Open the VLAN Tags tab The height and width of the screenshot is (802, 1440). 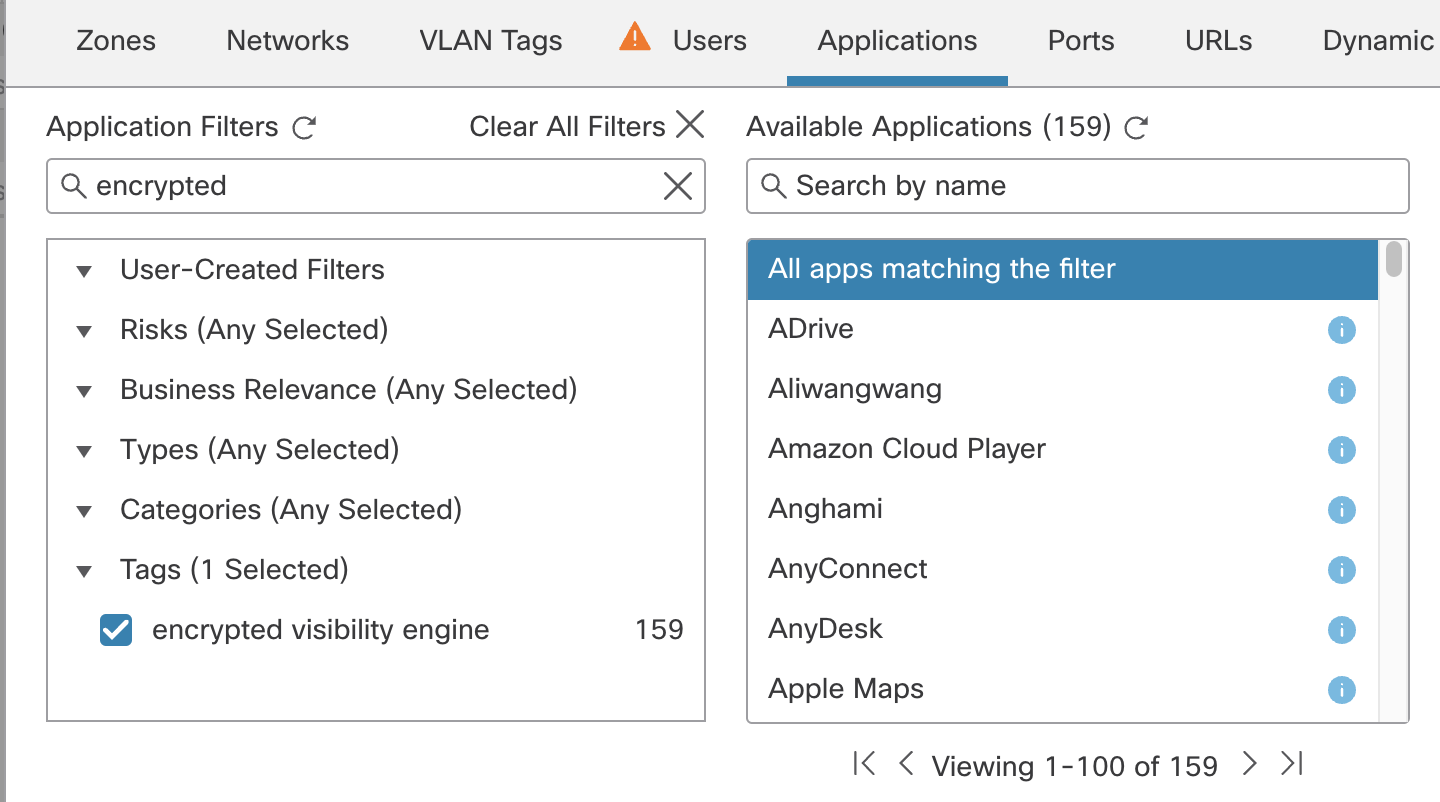click(x=490, y=41)
